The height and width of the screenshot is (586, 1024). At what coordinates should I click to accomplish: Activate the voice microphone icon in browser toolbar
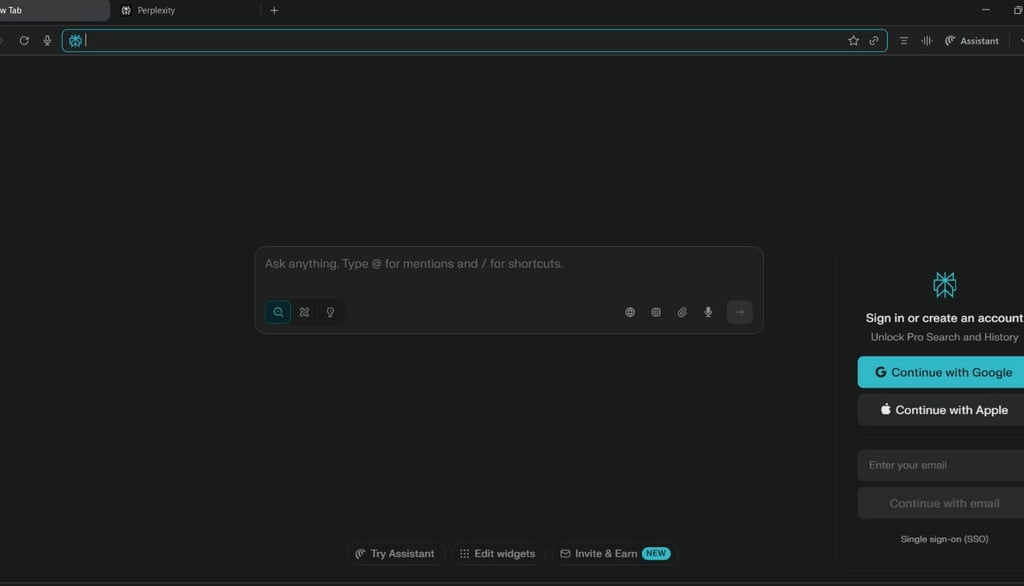(47, 41)
